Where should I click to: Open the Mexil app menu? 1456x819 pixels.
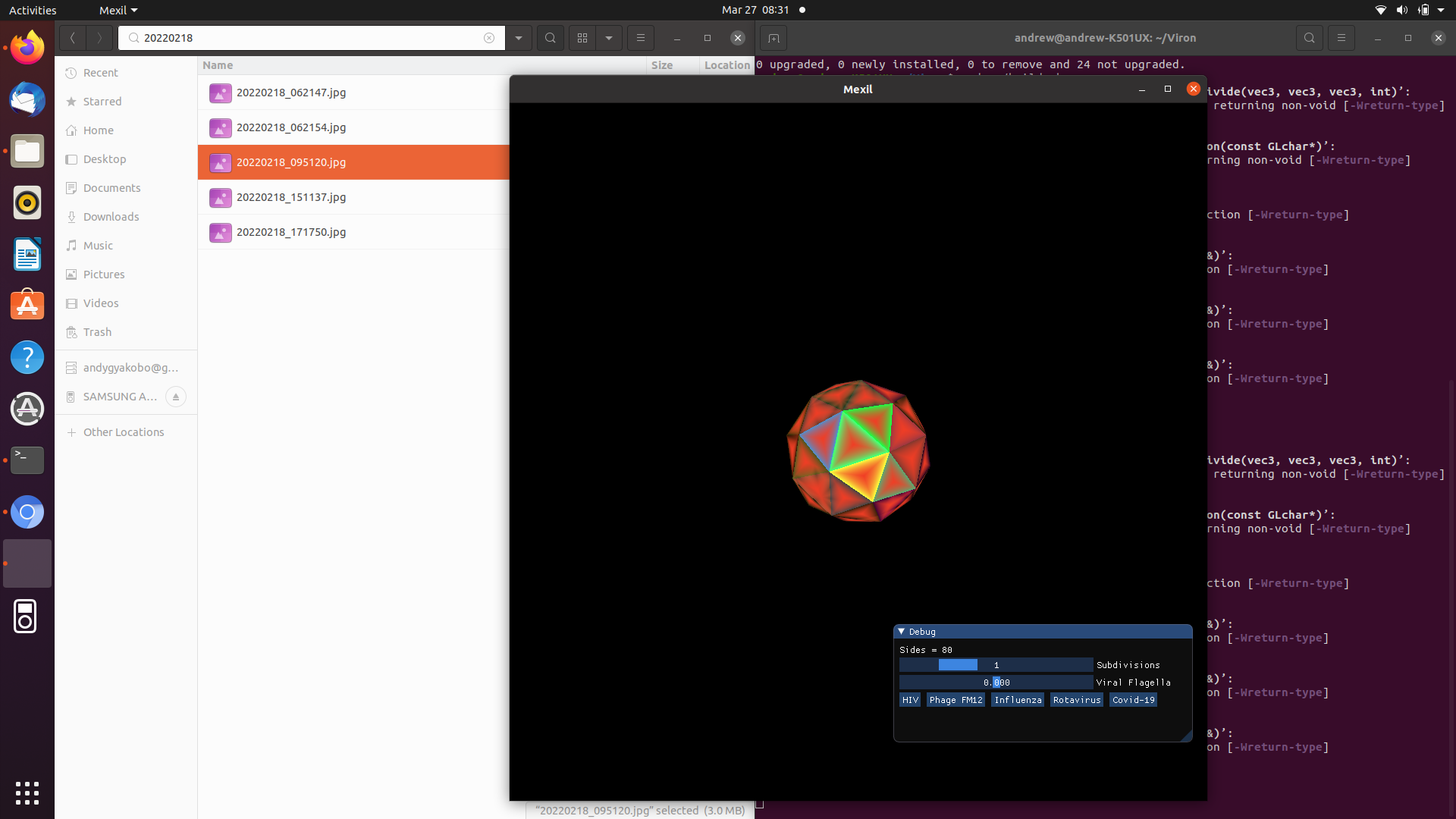[118, 11]
